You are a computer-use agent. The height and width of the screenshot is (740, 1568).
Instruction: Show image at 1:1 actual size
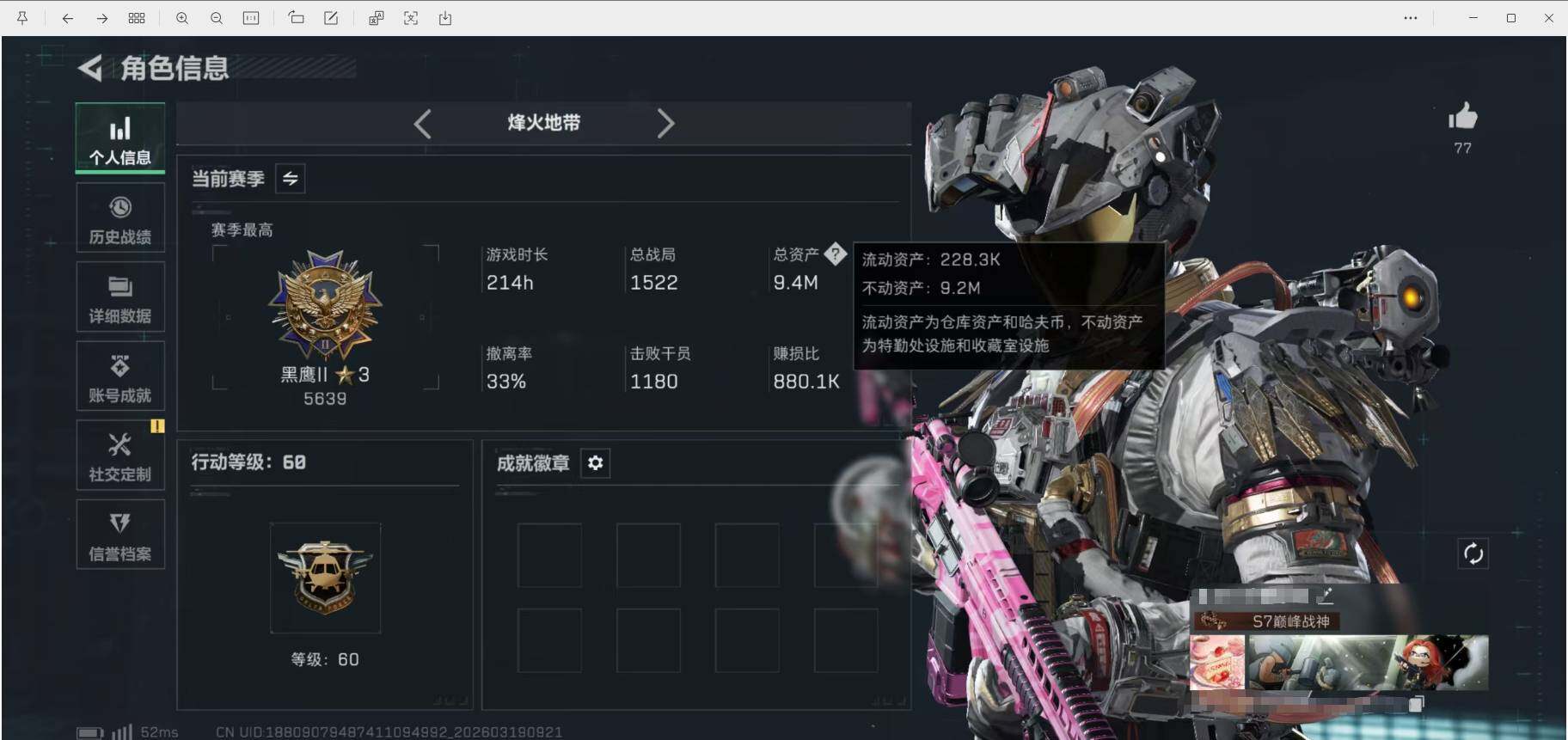(251, 18)
